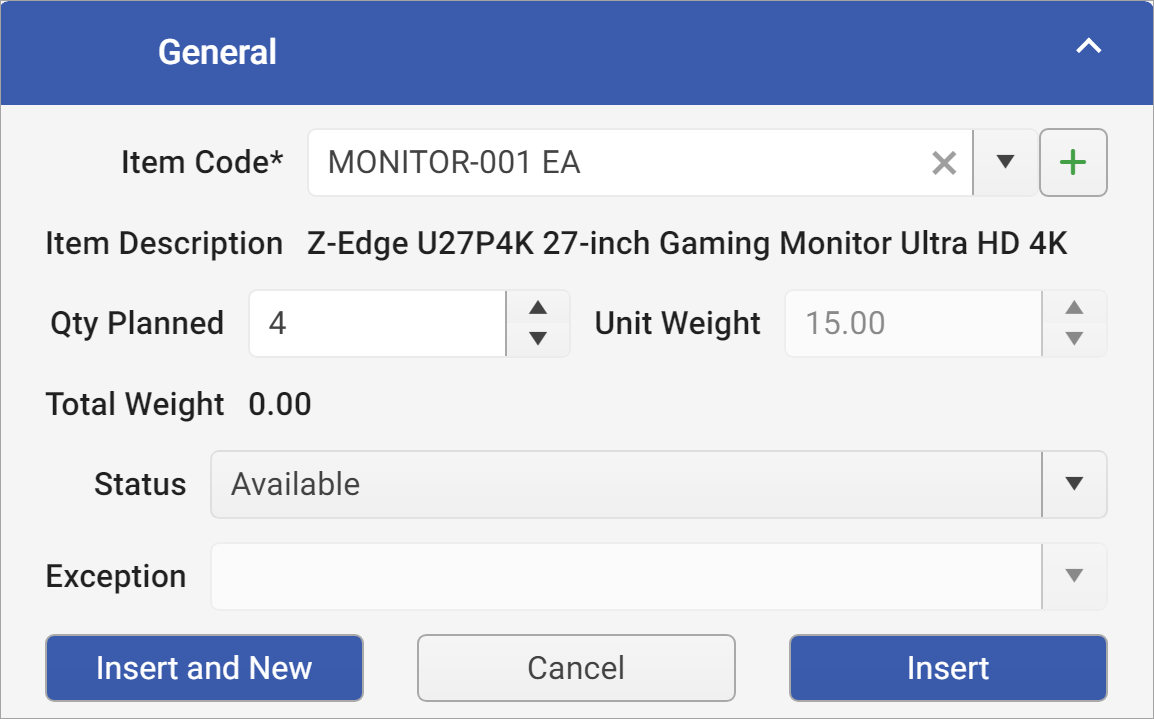Collapse the General section using the chevron
The height and width of the screenshot is (719, 1154).
1089,45
